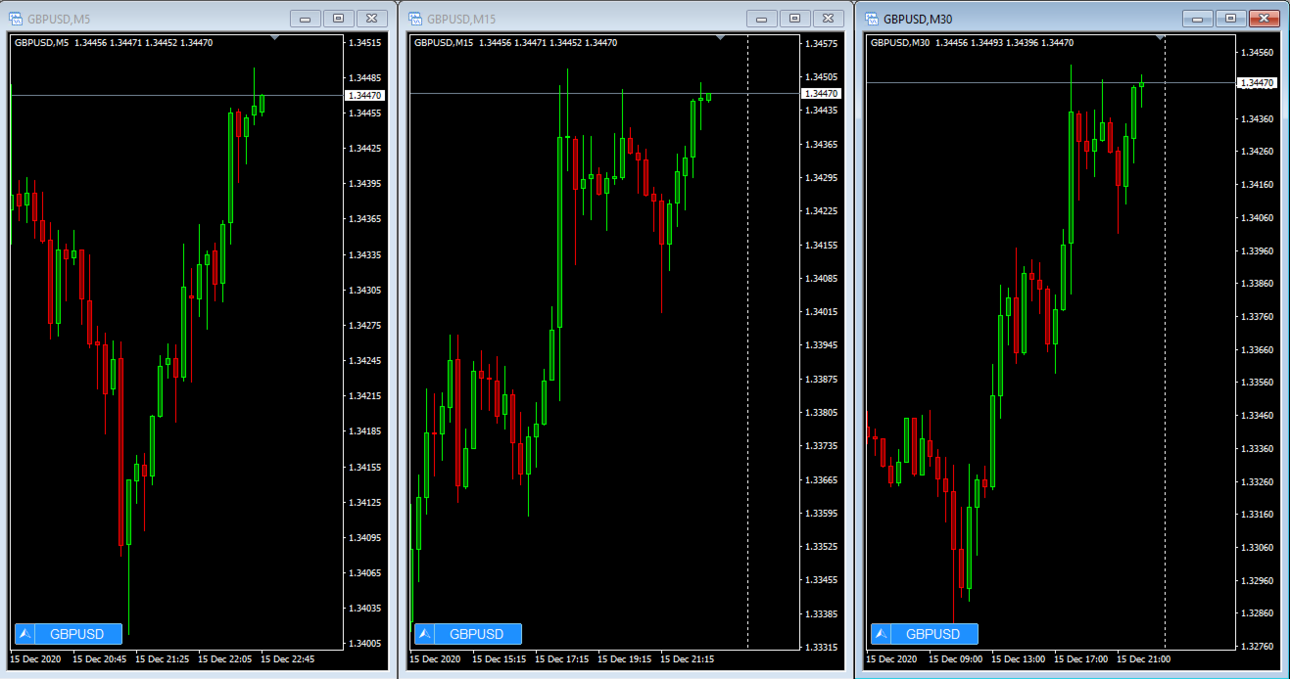
Task: Click the 15 Dec 17:00 time label in M30
Action: click(1082, 660)
